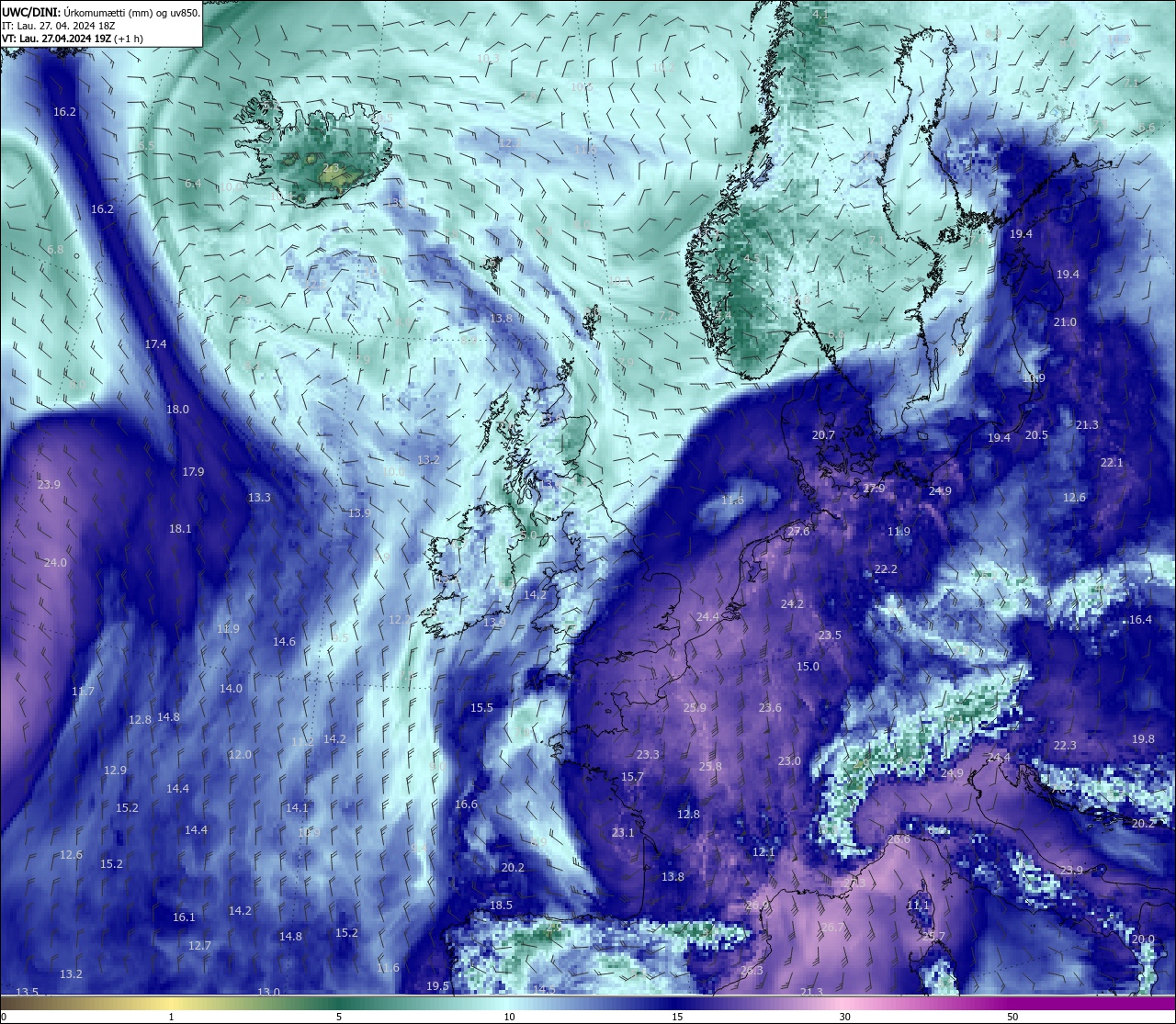Click the 19.5 value on the map
The height and width of the screenshot is (1024, 1176).
[x=438, y=986]
